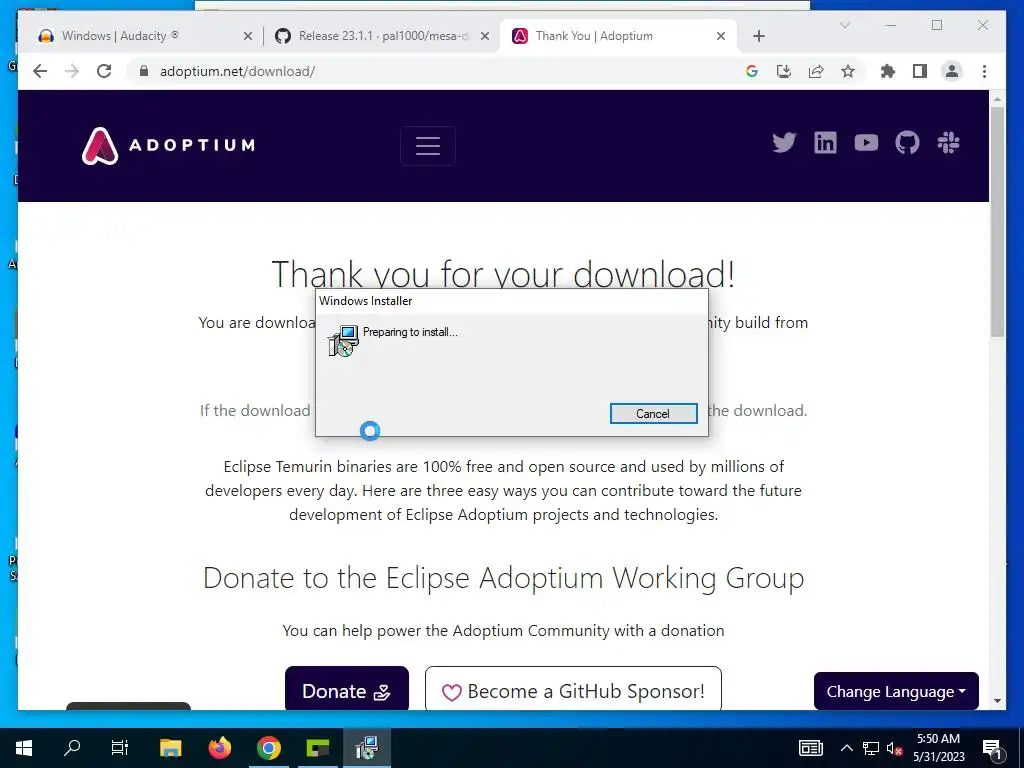Click 'Thank you for your download!' heading
1024x768 pixels.
504,274
